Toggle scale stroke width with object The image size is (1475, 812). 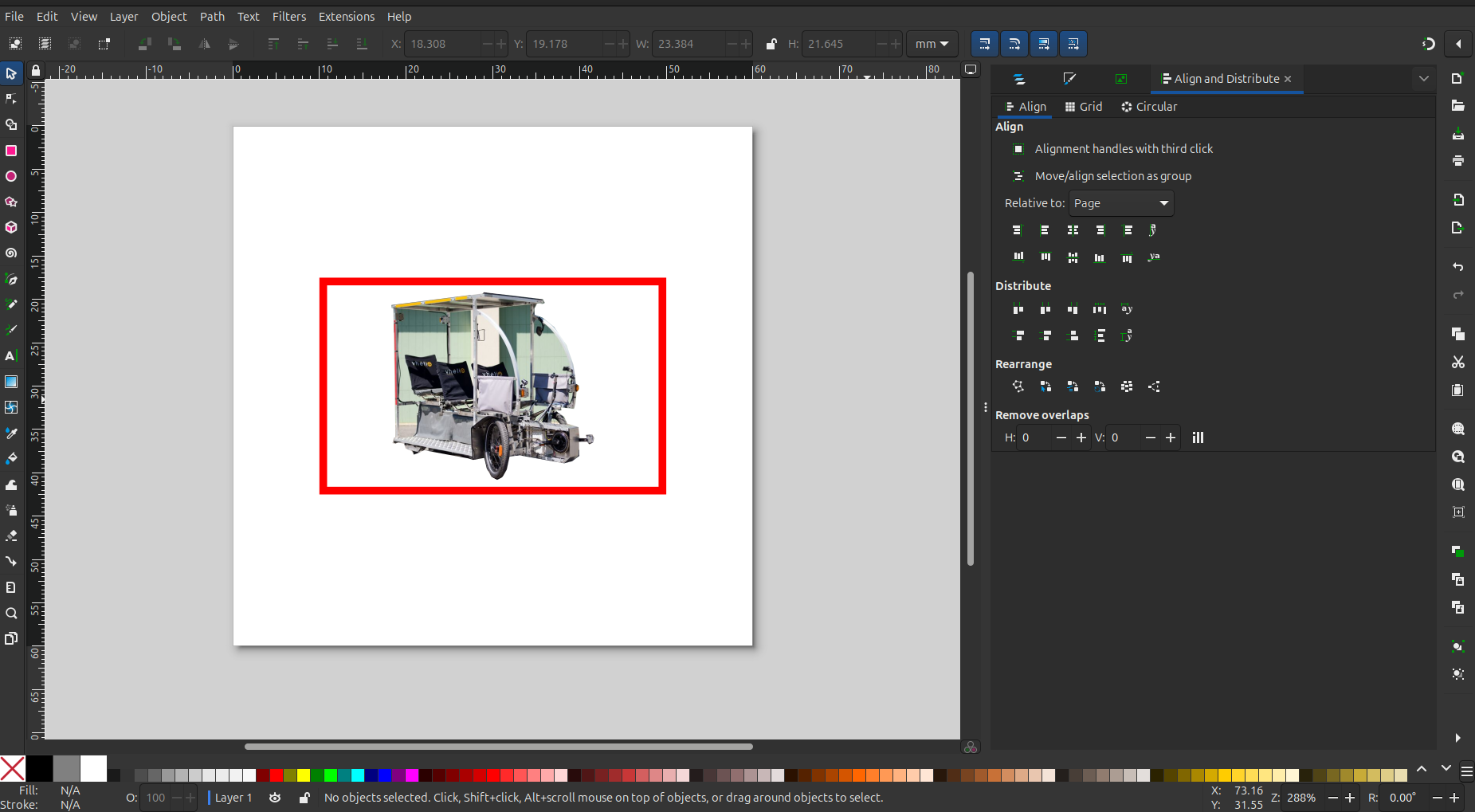click(985, 44)
